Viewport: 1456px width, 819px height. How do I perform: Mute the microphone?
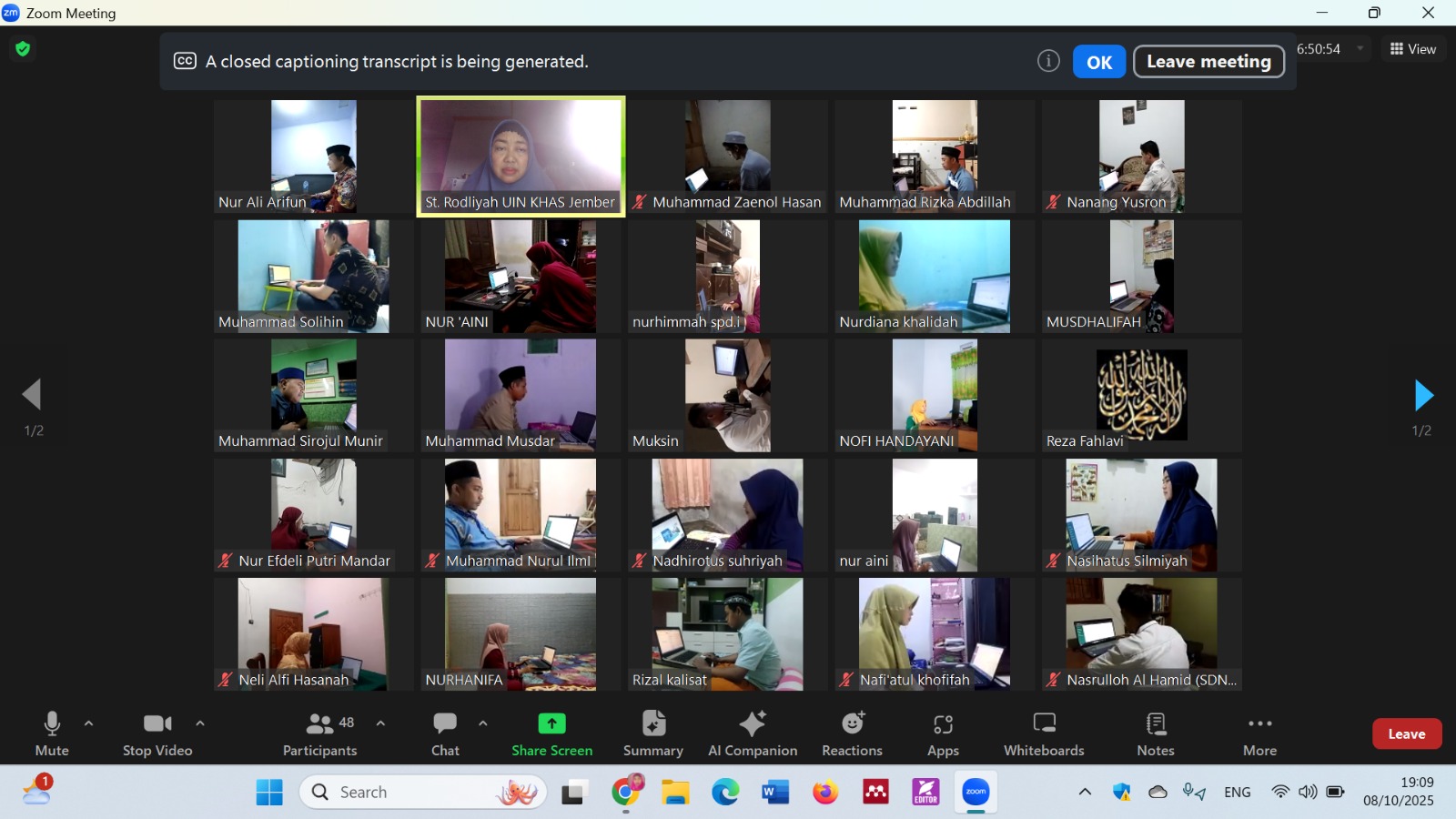(52, 733)
